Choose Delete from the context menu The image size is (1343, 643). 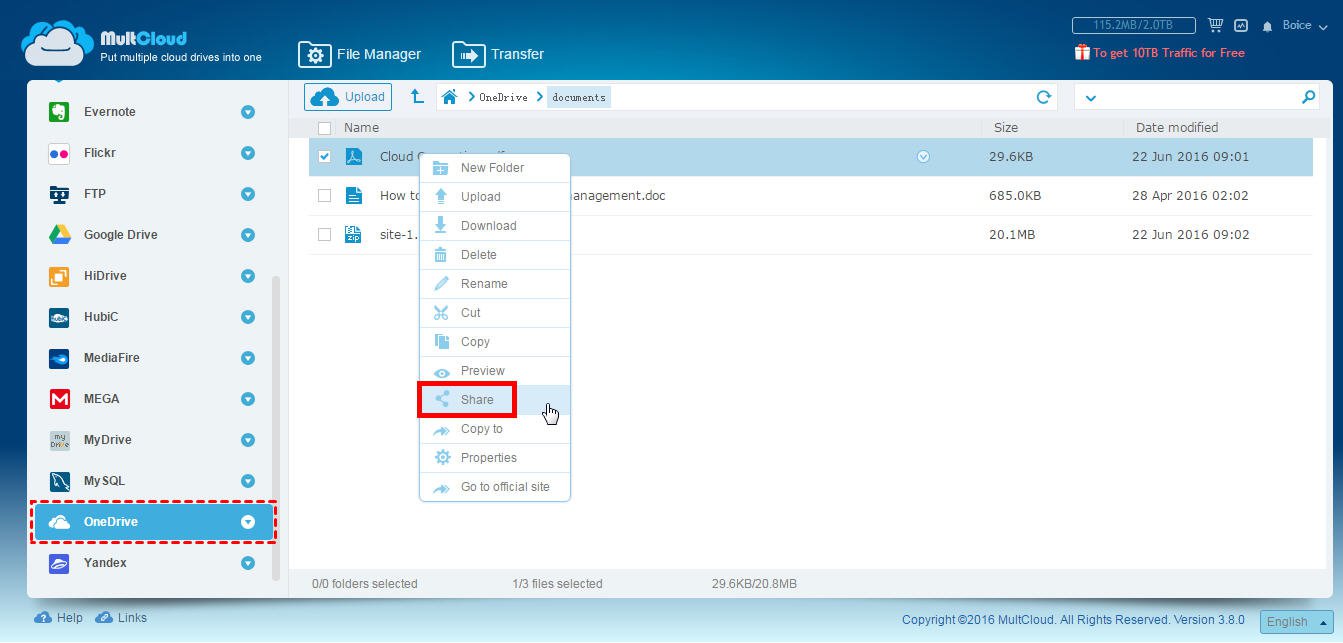tap(495, 255)
